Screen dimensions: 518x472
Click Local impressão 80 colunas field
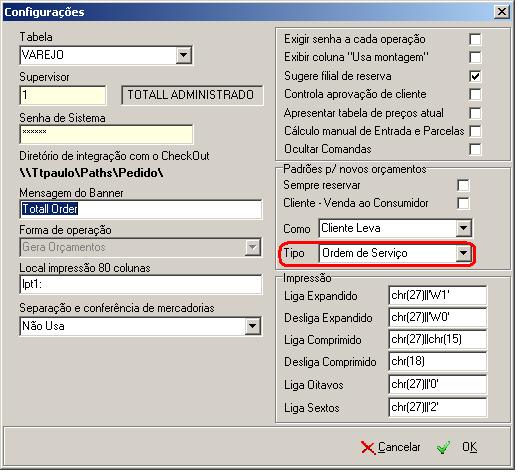point(141,284)
